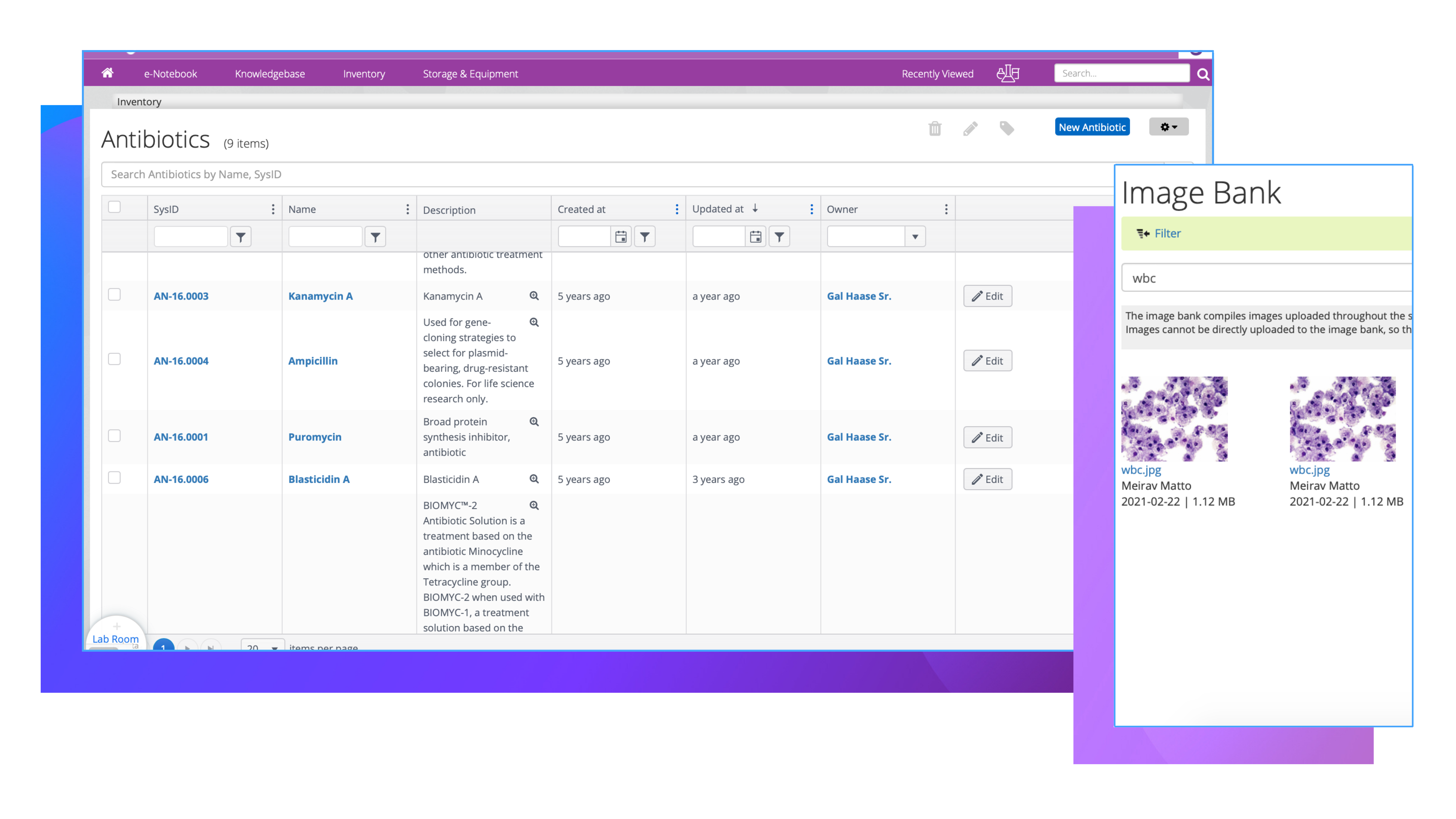
Task: Zoom Puromycin description magnifier
Action: click(x=534, y=422)
